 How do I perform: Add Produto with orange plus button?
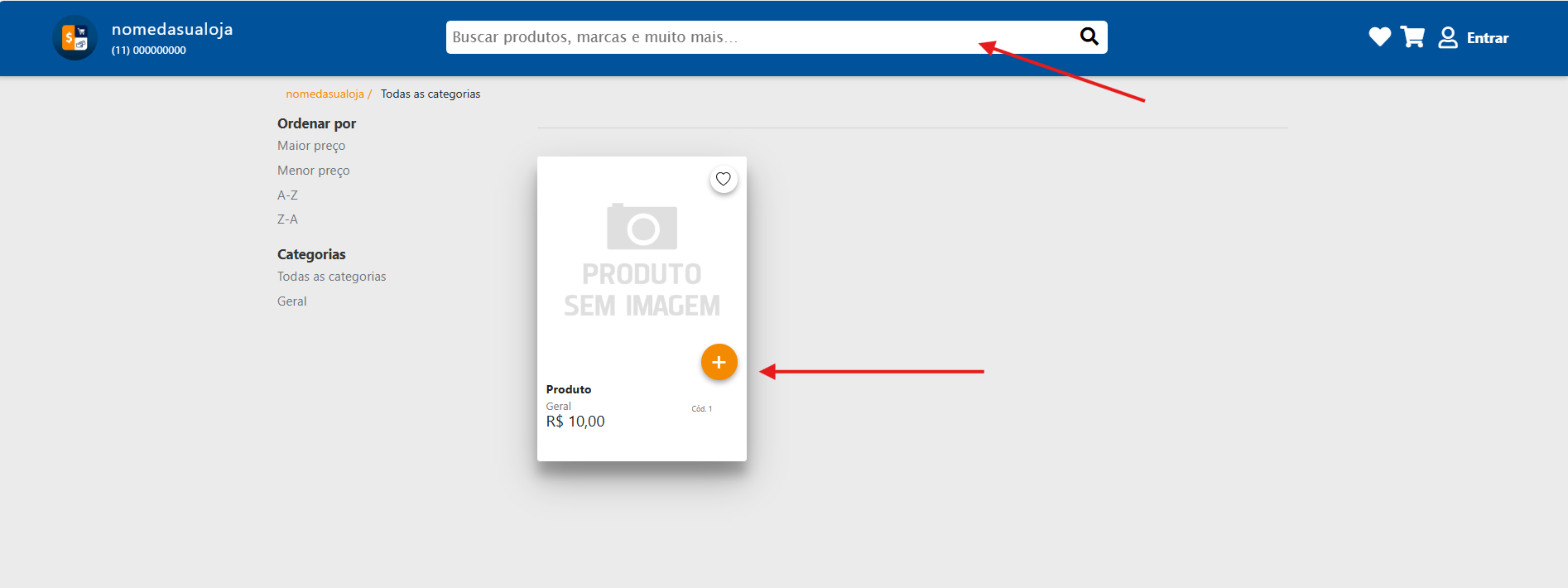click(719, 362)
